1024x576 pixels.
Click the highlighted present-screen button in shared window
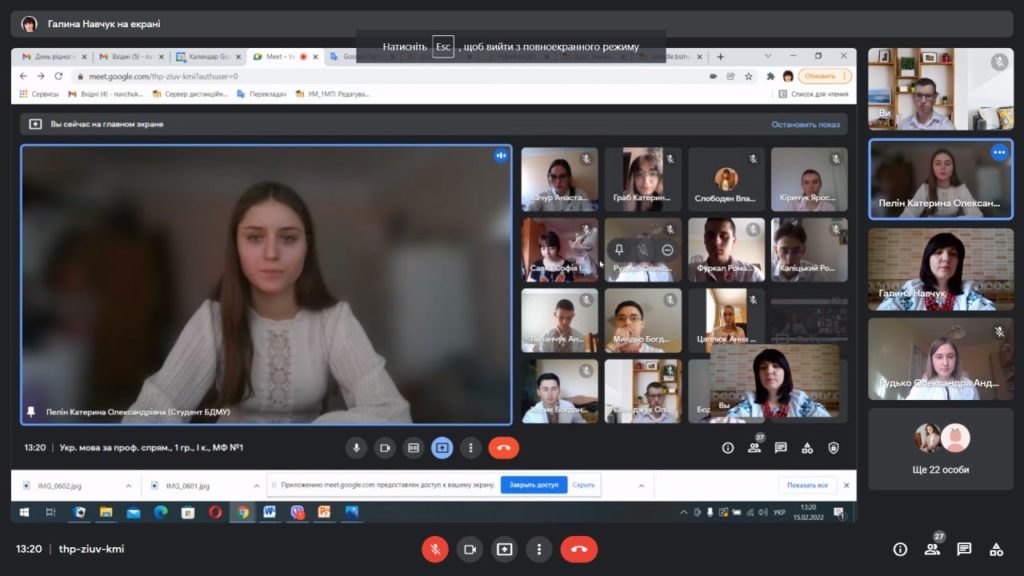pos(442,448)
